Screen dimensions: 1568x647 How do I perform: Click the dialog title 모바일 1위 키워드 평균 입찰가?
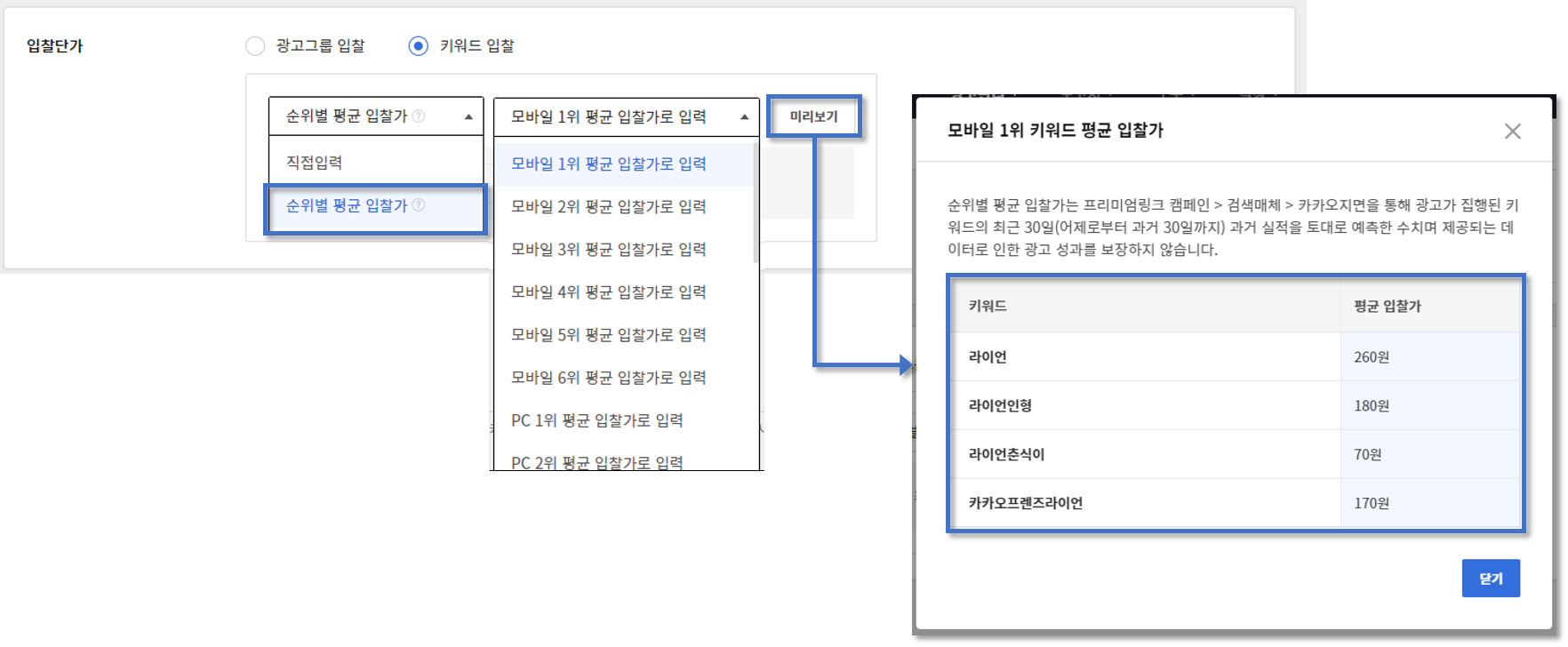(1055, 131)
